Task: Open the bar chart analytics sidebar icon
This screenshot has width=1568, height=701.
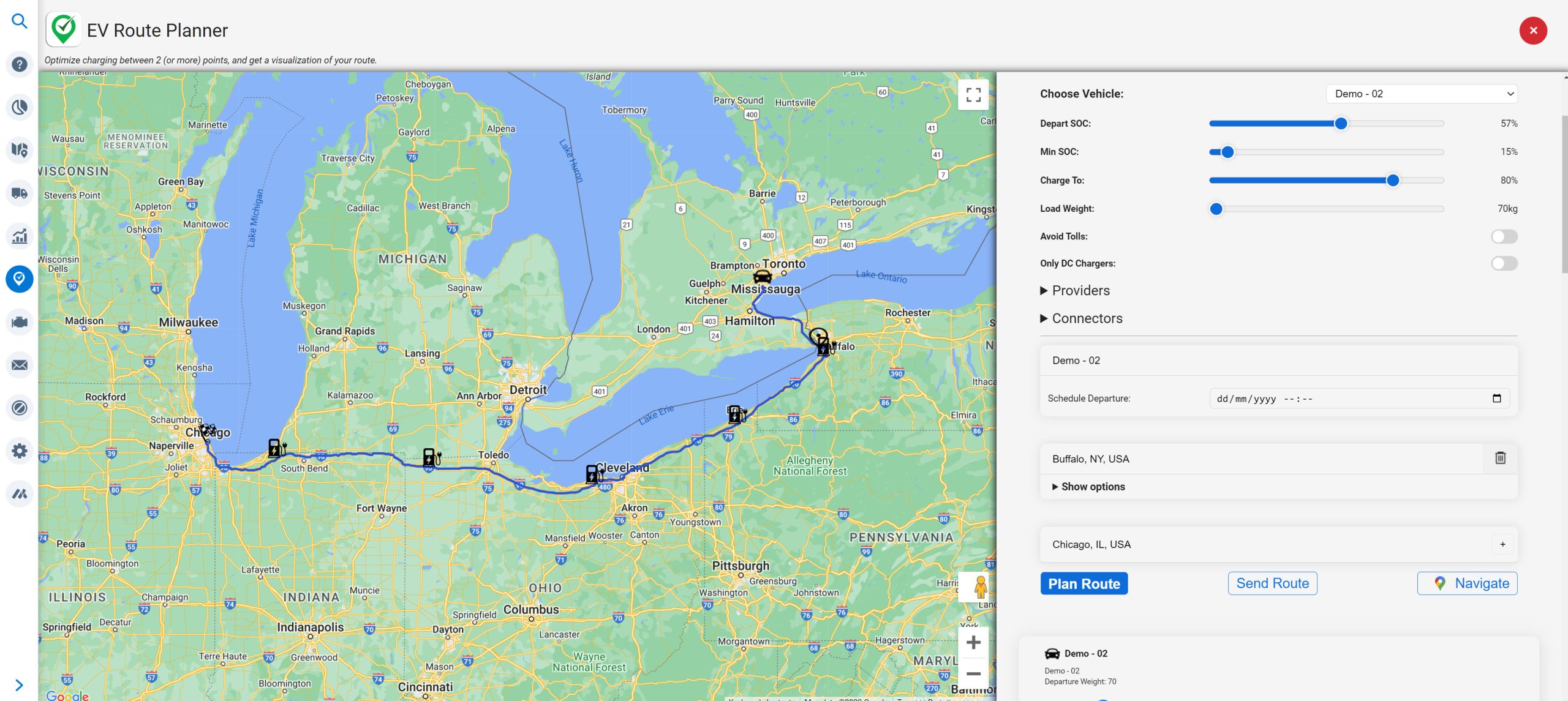Action: (x=20, y=236)
